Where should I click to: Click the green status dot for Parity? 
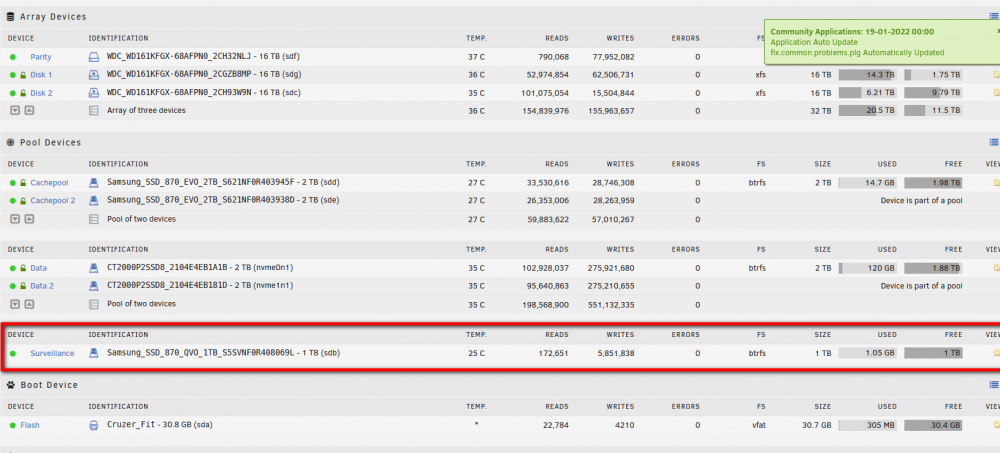tap(13, 57)
